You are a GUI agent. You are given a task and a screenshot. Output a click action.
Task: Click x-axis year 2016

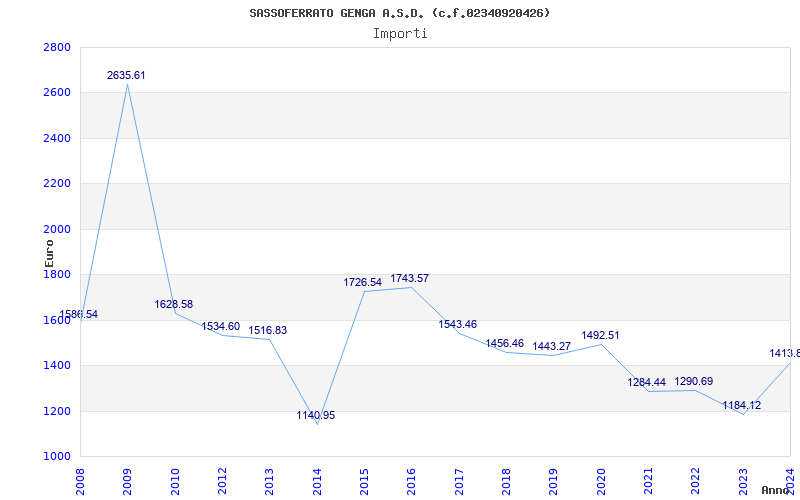[412, 481]
